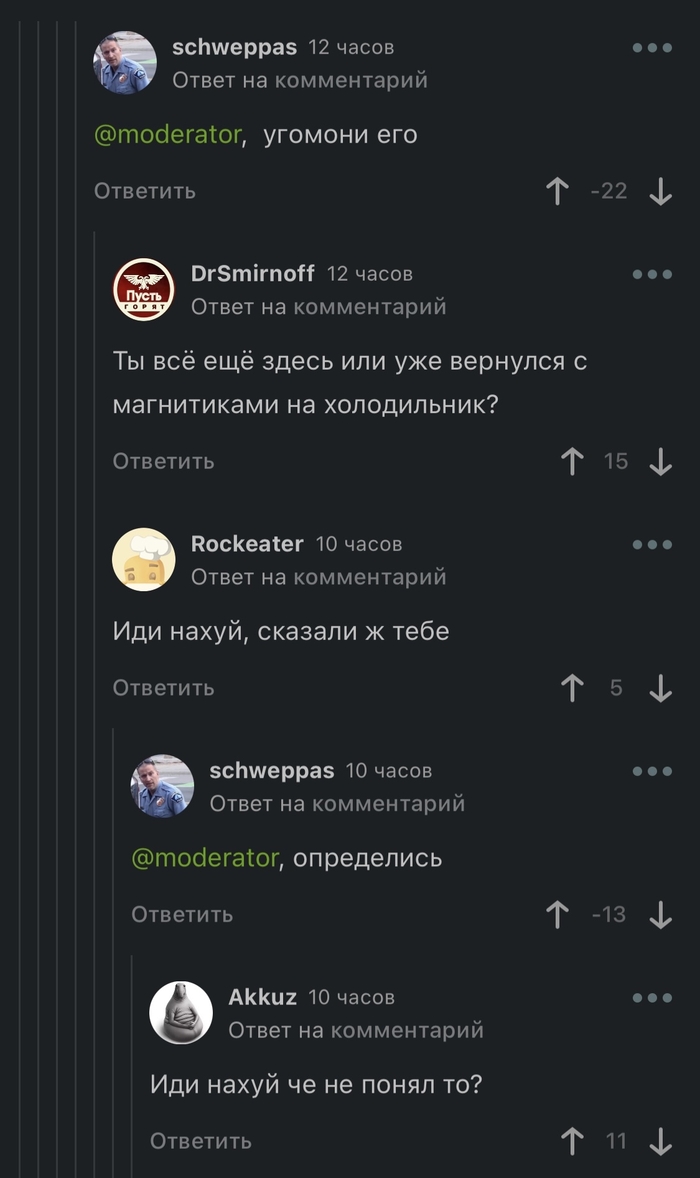Upvote schweppas's "угомони его" comment

pyautogui.click(x=557, y=191)
